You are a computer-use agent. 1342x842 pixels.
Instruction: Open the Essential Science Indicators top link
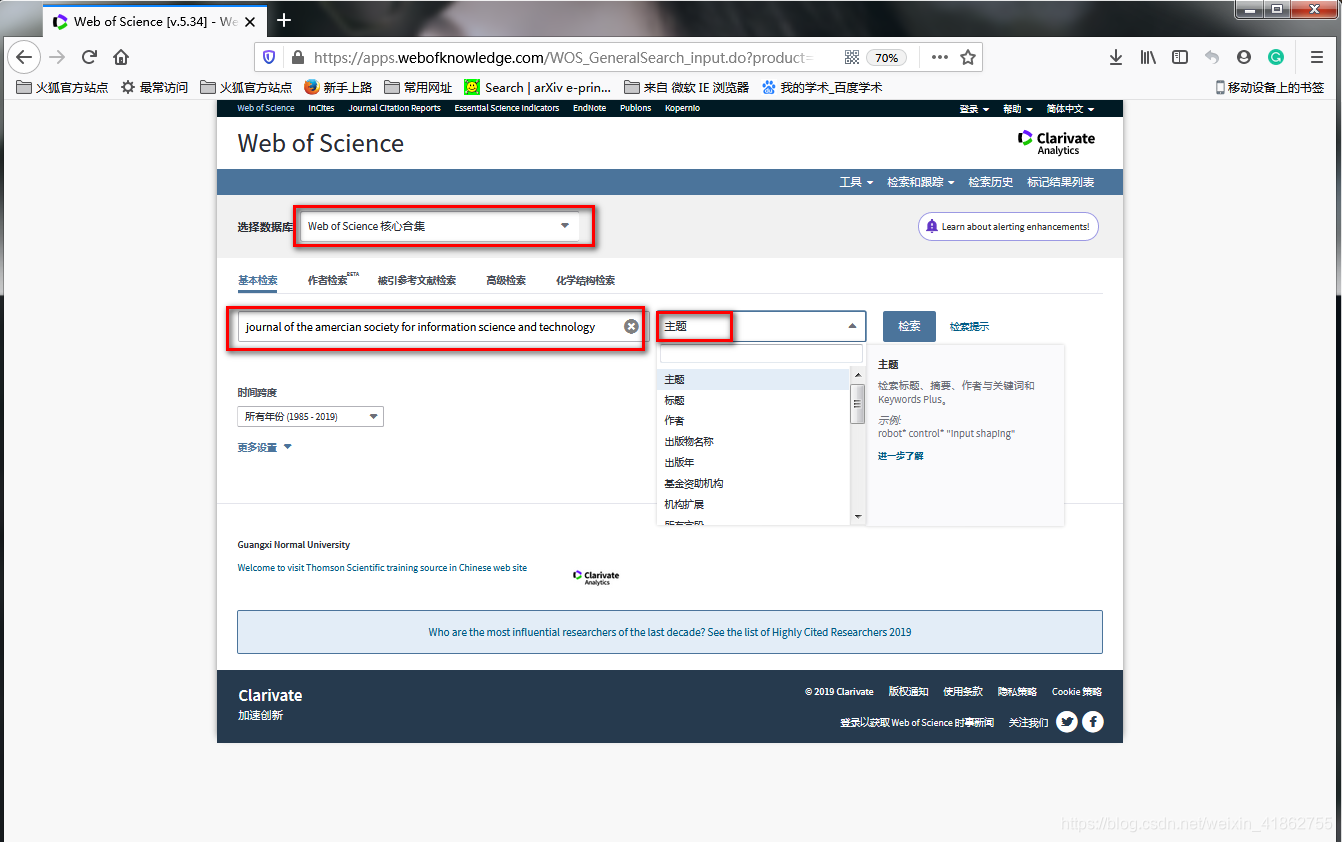click(507, 108)
